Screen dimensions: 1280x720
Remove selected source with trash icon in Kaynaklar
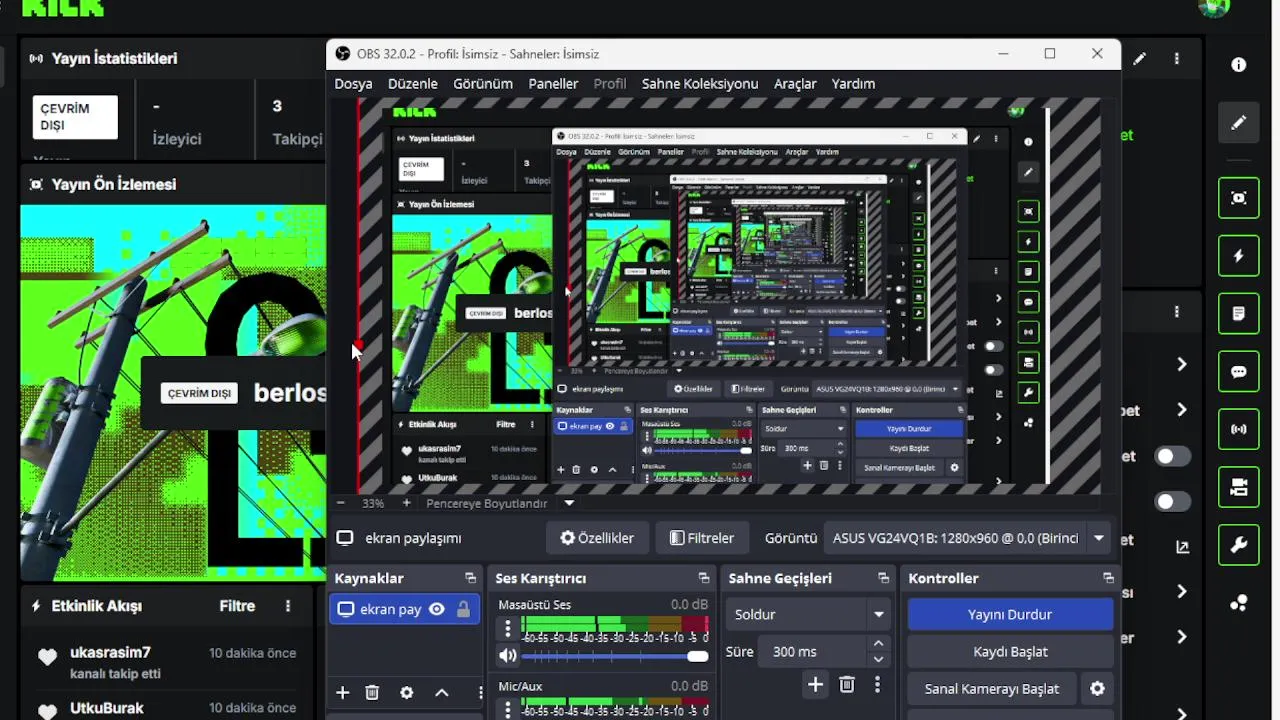[372, 692]
